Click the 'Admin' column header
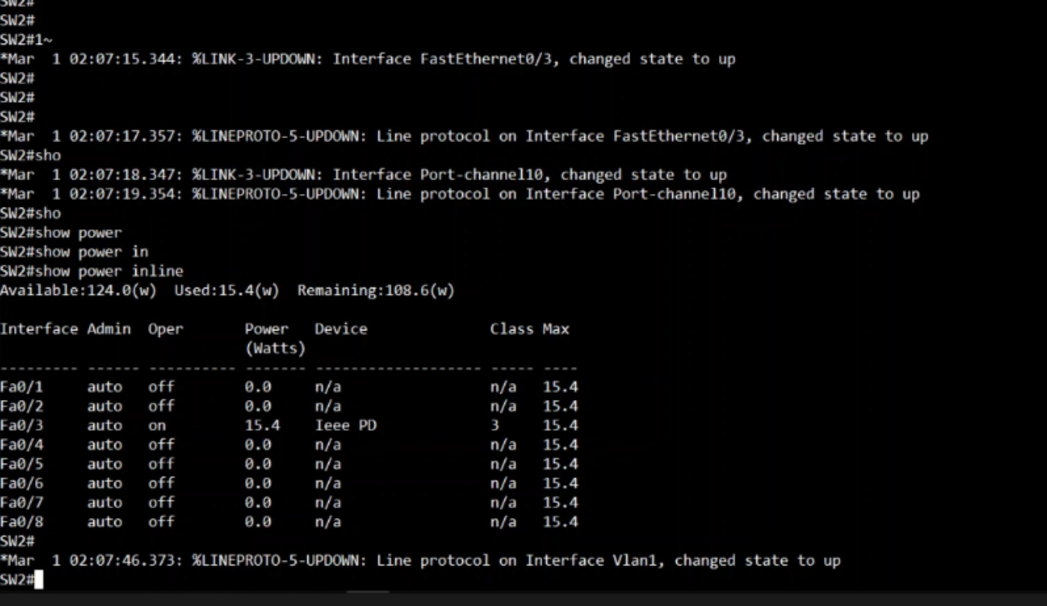Image resolution: width=1047 pixels, height=606 pixels. coord(109,329)
